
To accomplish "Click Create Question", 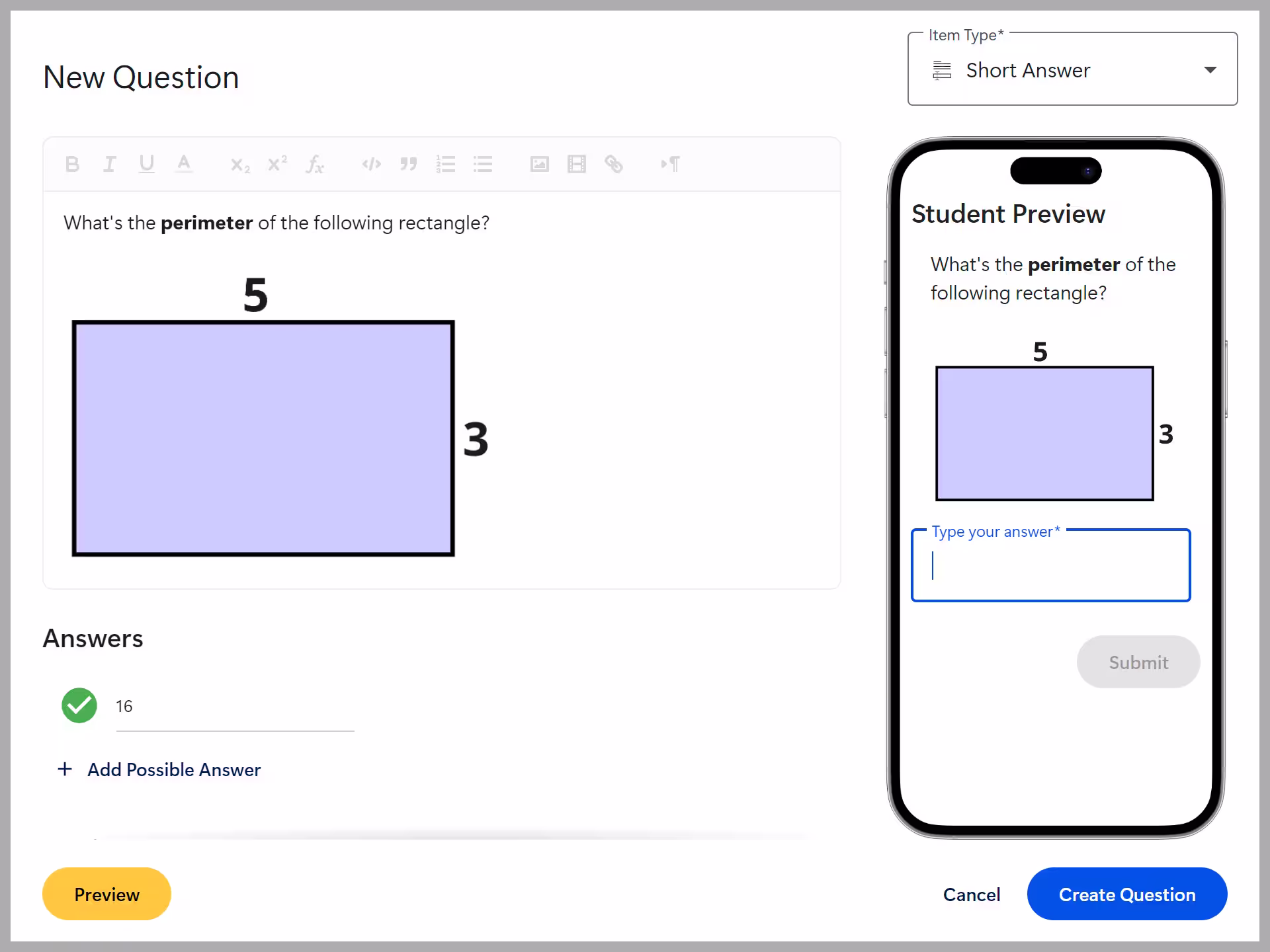I will click(x=1127, y=894).
